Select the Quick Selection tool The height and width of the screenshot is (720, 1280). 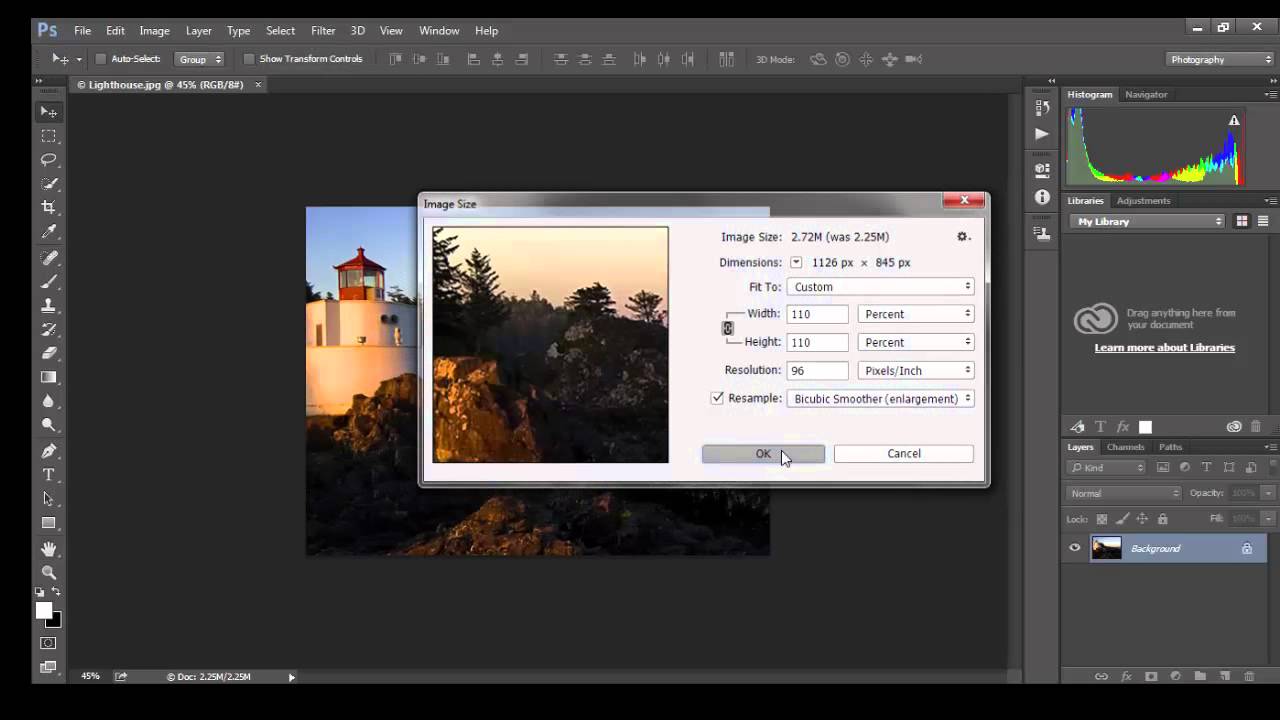point(48,184)
